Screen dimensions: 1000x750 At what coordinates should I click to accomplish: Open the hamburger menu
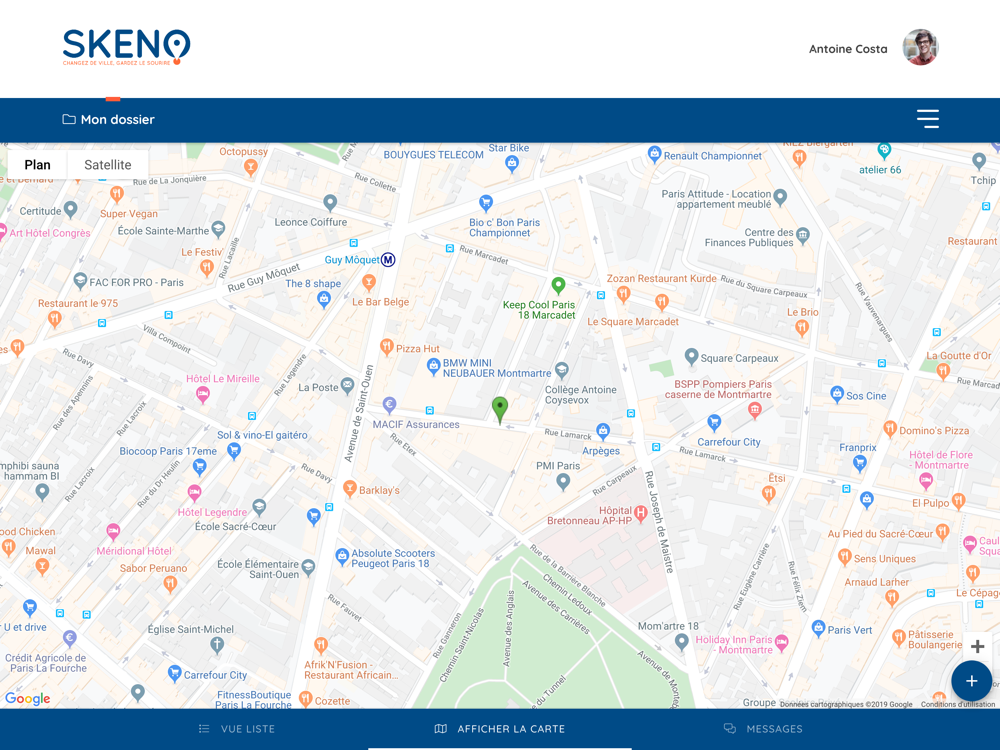click(927, 119)
